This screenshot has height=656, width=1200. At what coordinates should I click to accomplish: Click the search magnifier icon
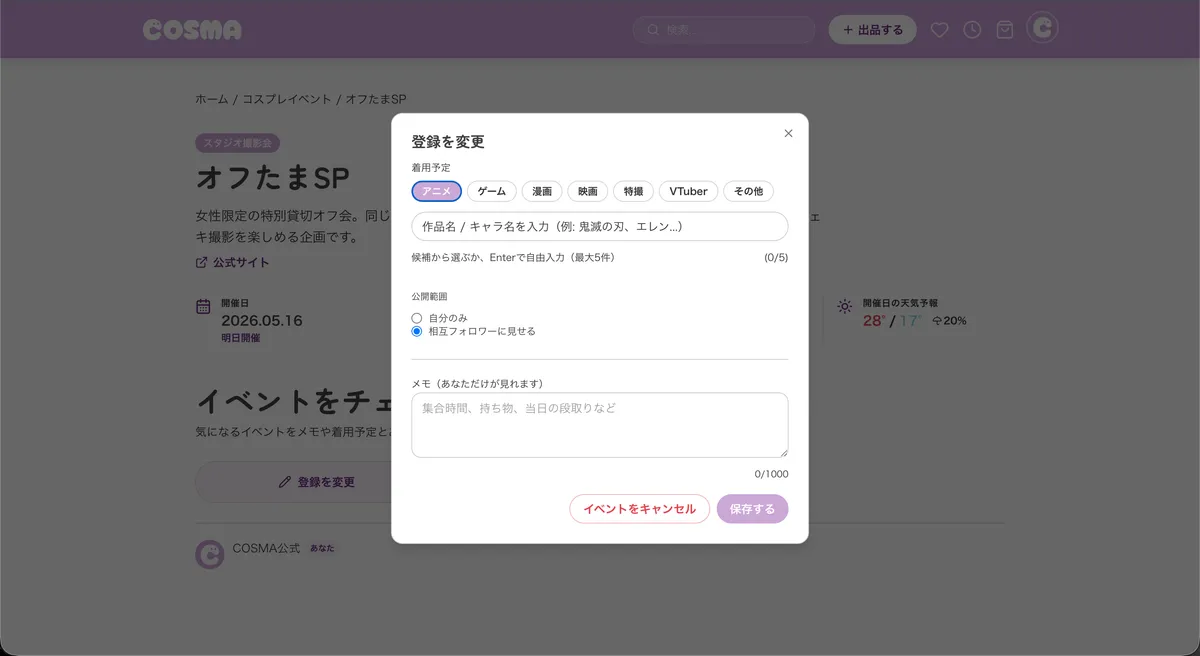(x=654, y=30)
